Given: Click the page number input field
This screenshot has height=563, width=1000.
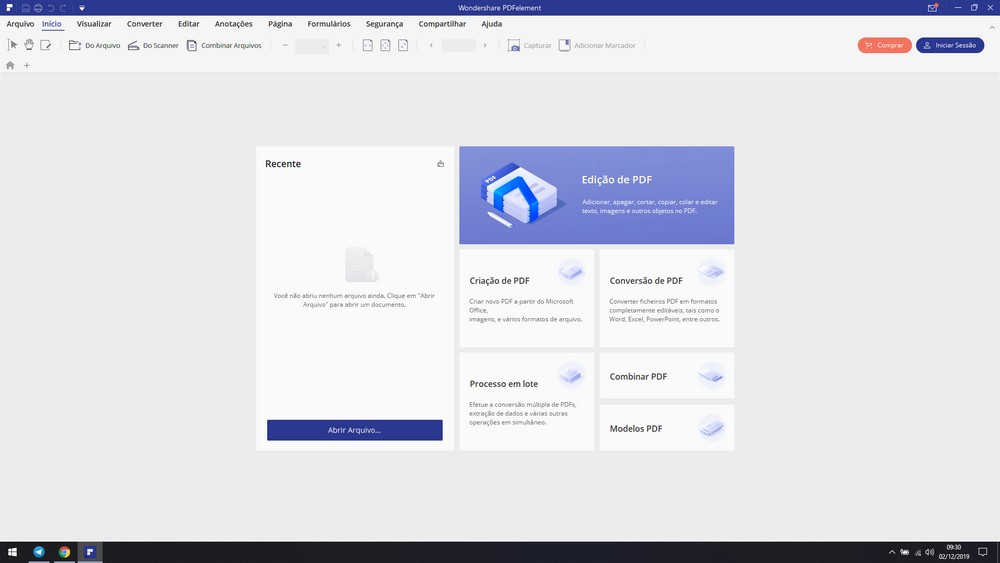Looking at the screenshot, I should [x=458, y=45].
